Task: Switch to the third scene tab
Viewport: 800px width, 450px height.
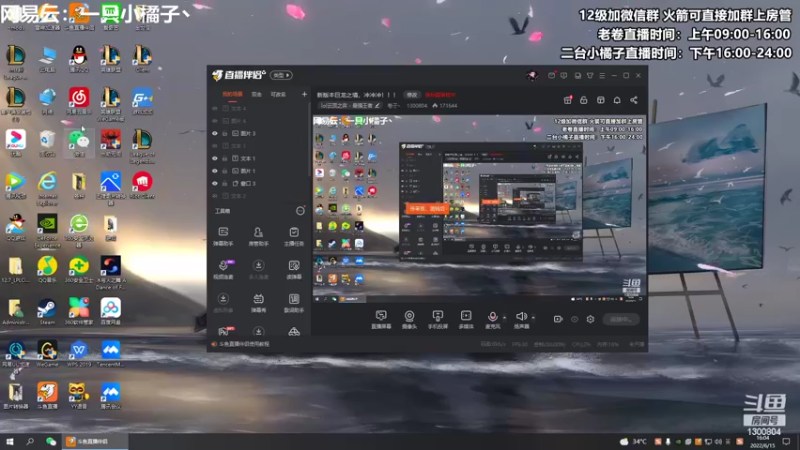Action: [x=278, y=94]
